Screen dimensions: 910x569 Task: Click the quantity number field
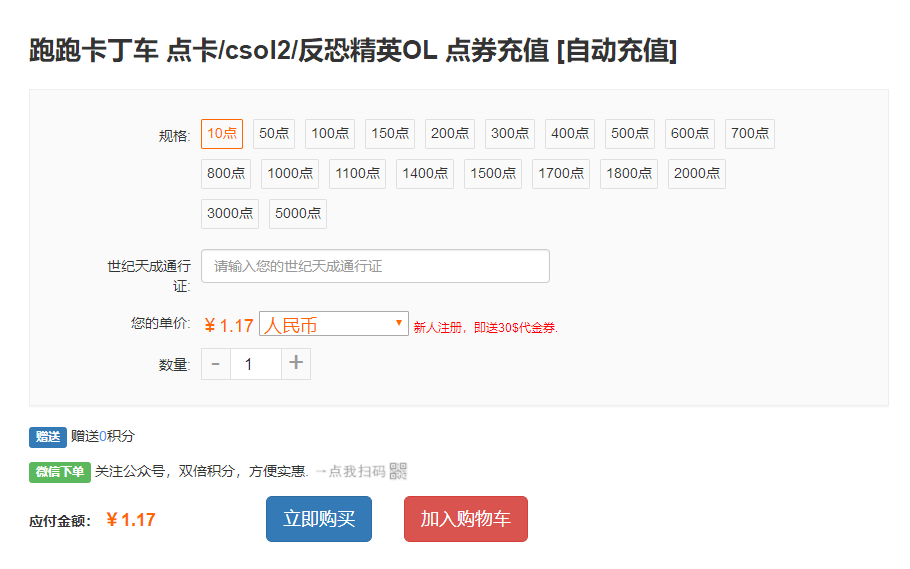click(x=256, y=364)
